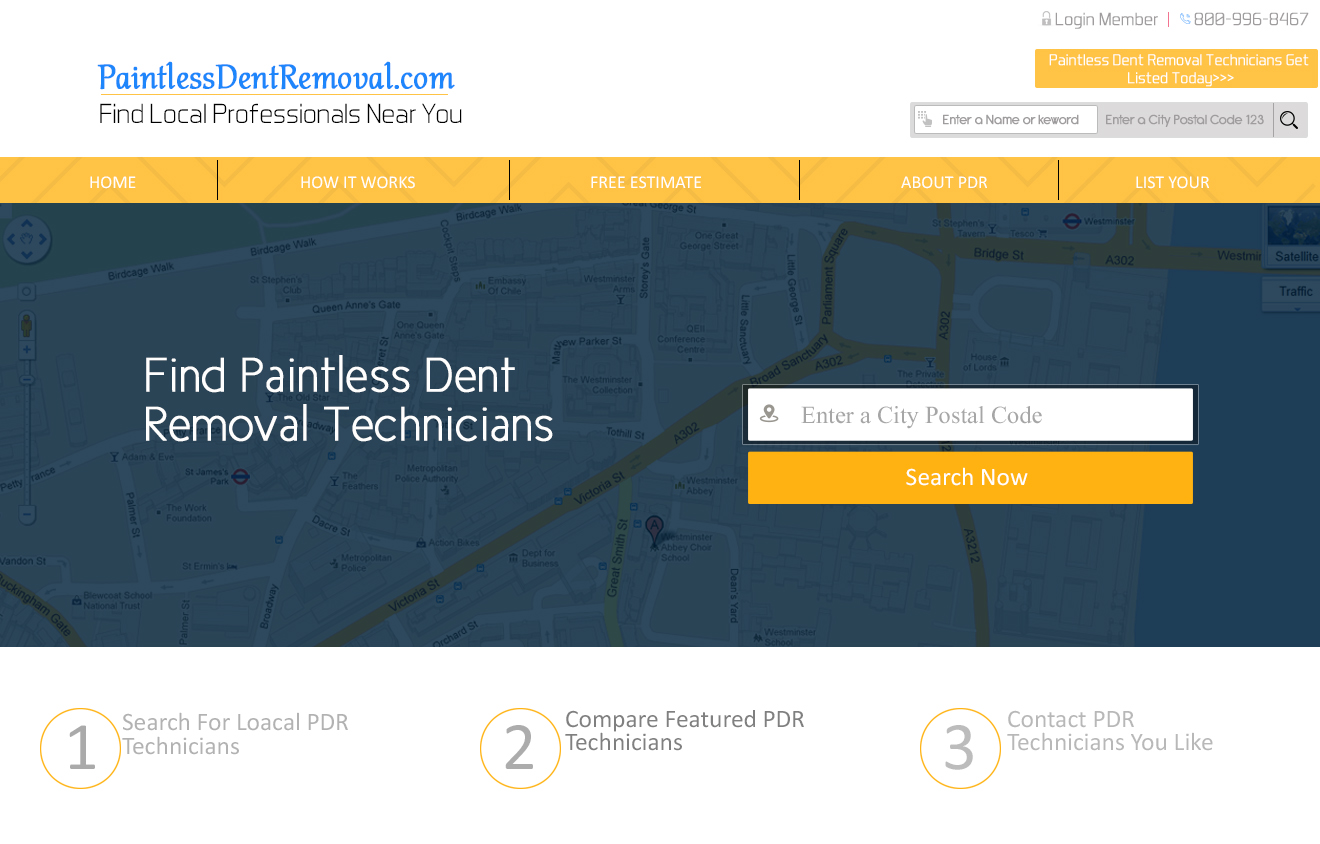The image size is (1320, 844).
Task: Pan the map right with the right arrow
Action: [43, 240]
